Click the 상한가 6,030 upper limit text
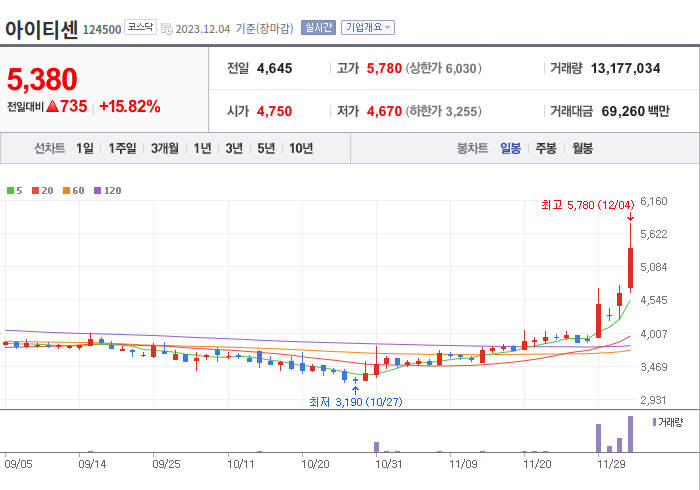The width and height of the screenshot is (700, 490). [x=444, y=68]
